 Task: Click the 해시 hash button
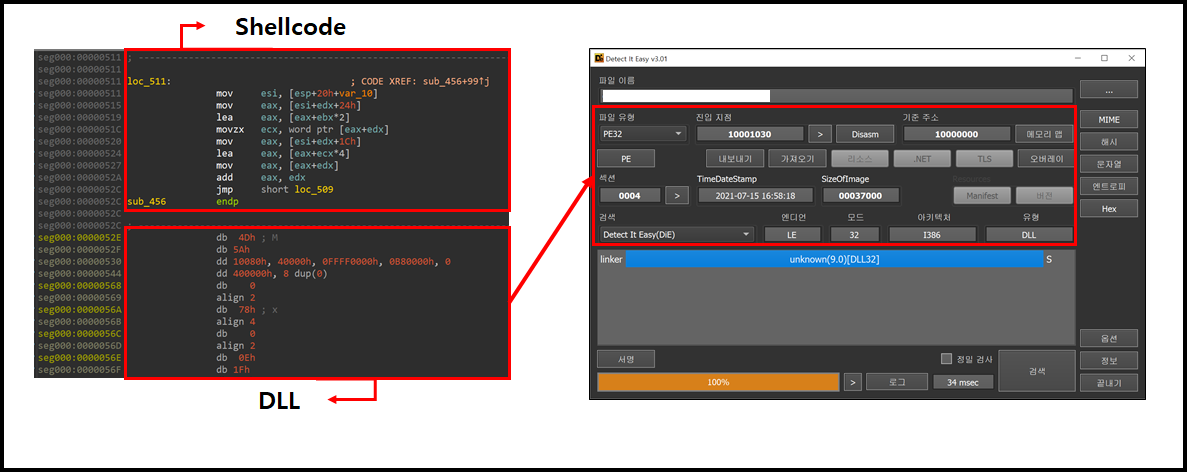(x=1108, y=142)
